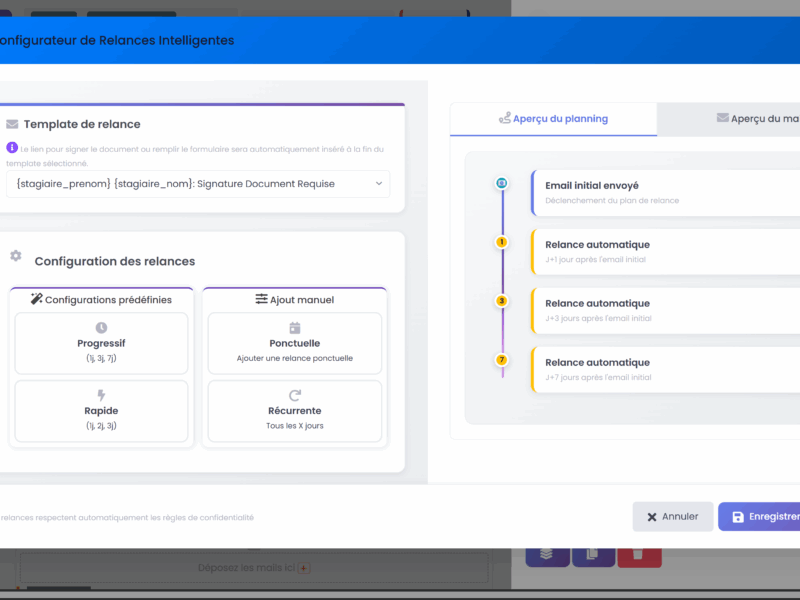Select the Progressif (1j, 3j, 7j) preset
The height and width of the screenshot is (600, 800).
click(101, 343)
